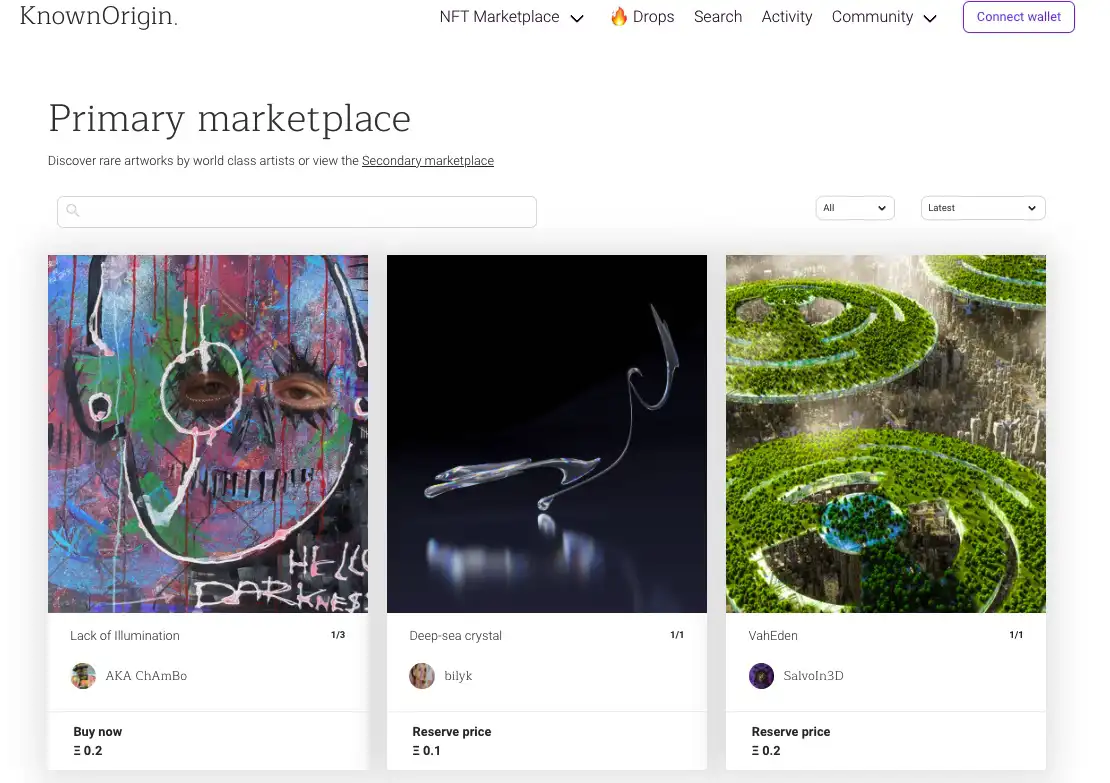Focus the artwork search field
This screenshot has width=1110, height=783.
coord(297,212)
